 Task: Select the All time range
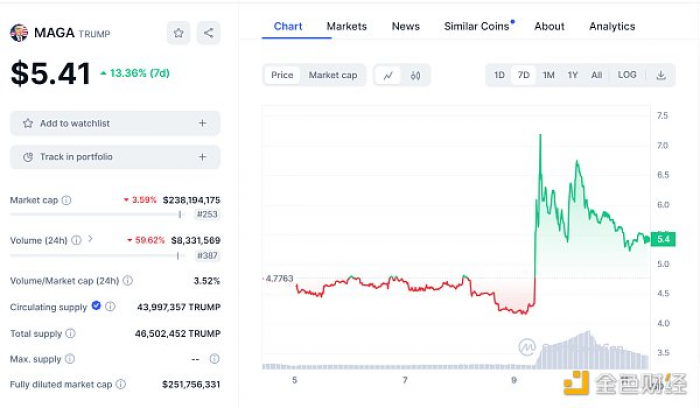click(x=596, y=75)
